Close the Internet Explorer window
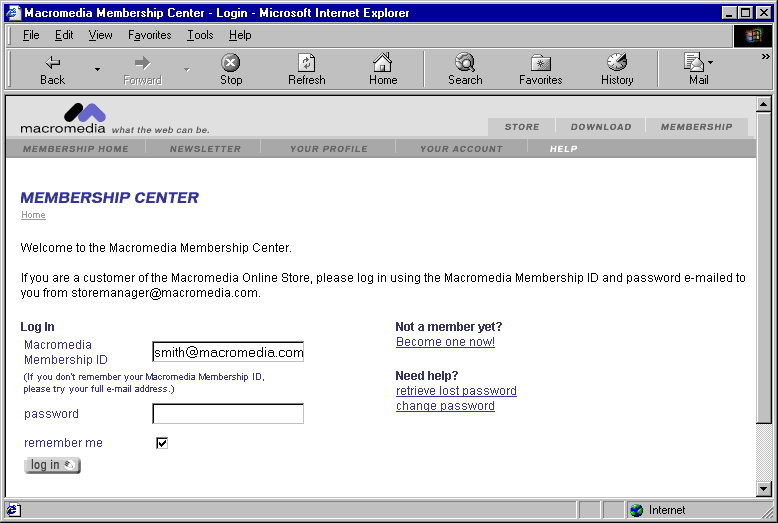Image resolution: width=778 pixels, height=523 pixels. pos(764,13)
